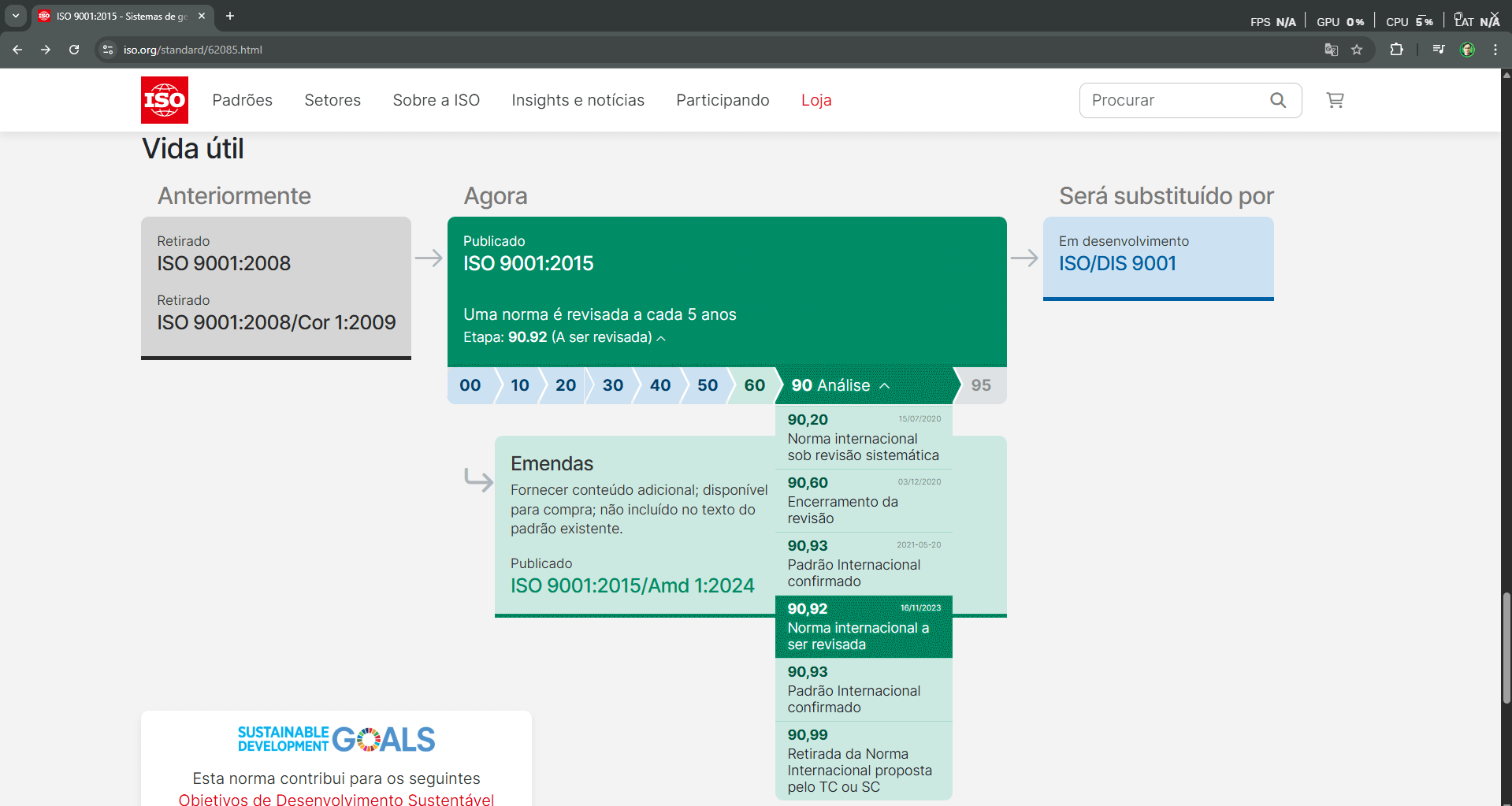
Task: Select stage 30 in the lifecycle bar
Action: click(x=613, y=385)
